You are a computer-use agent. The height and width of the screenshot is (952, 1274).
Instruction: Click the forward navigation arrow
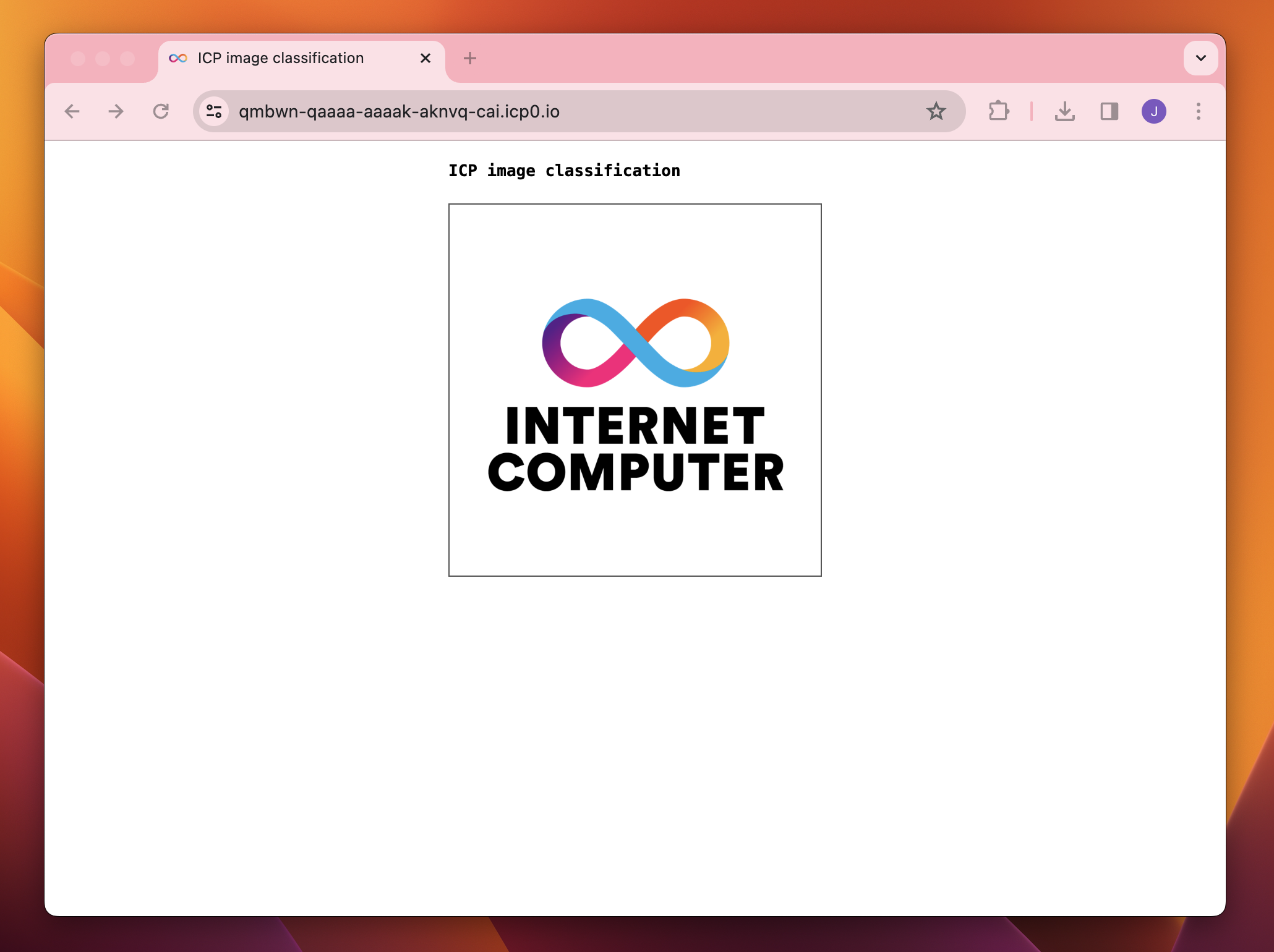(x=116, y=111)
